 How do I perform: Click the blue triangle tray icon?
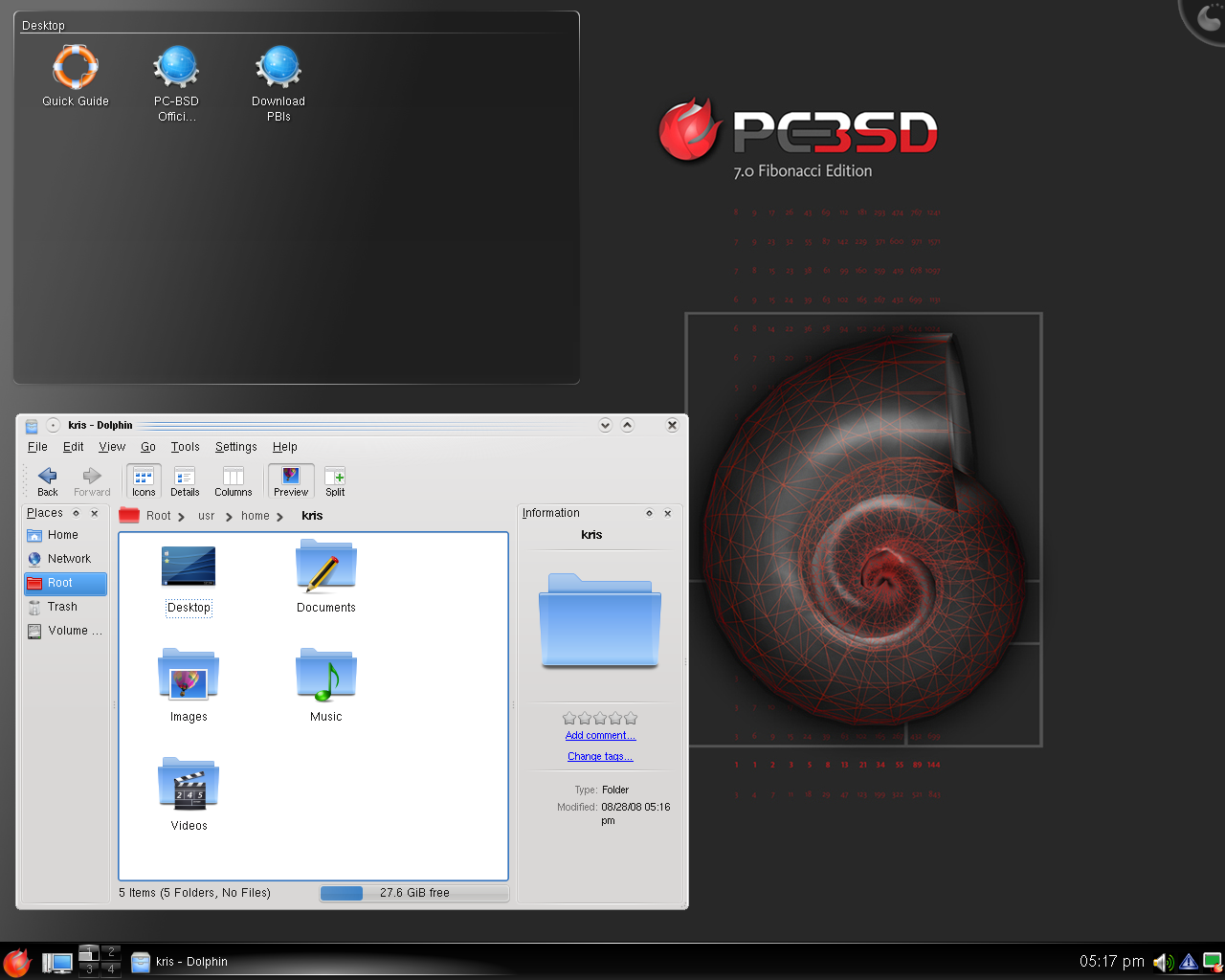click(x=1189, y=962)
